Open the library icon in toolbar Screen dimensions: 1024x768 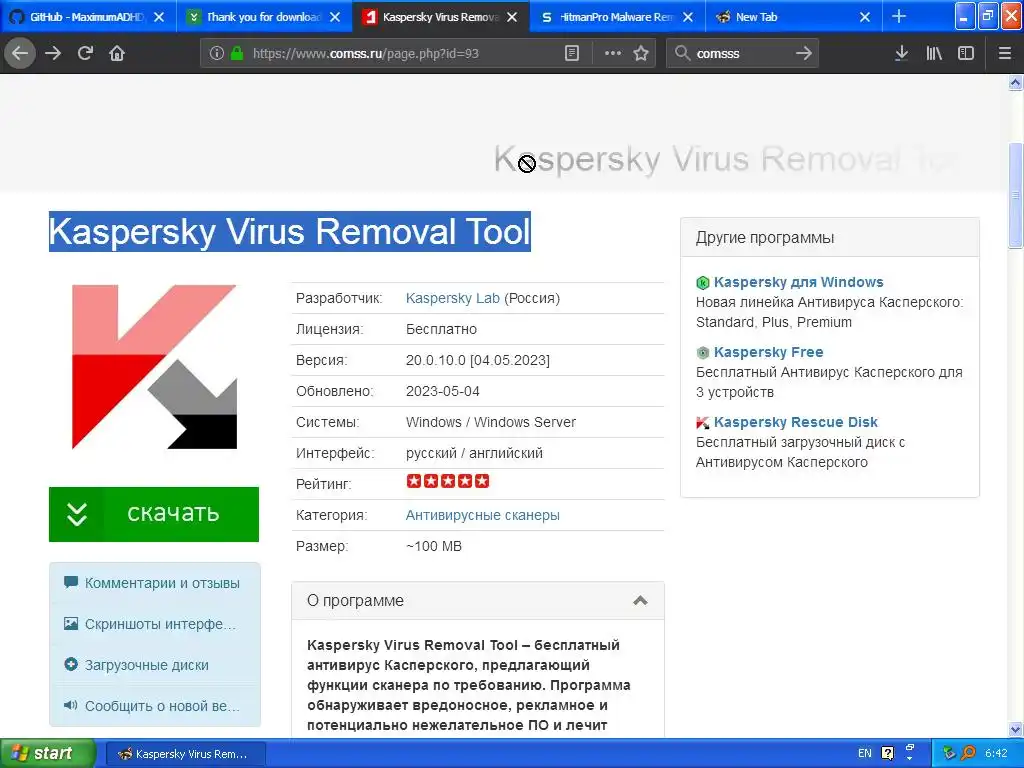934,53
